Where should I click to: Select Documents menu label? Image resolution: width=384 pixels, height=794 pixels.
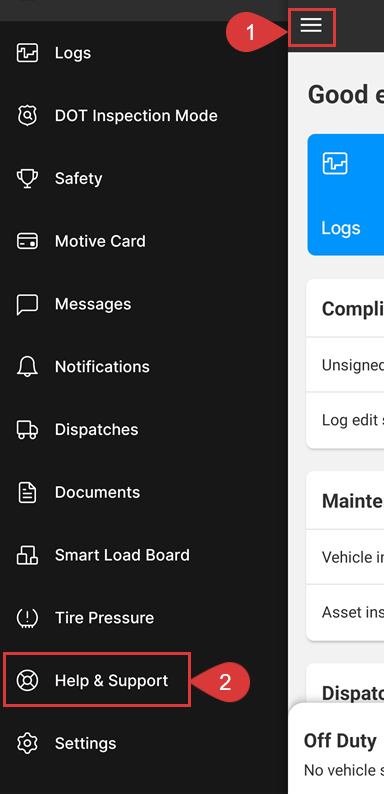click(x=97, y=492)
